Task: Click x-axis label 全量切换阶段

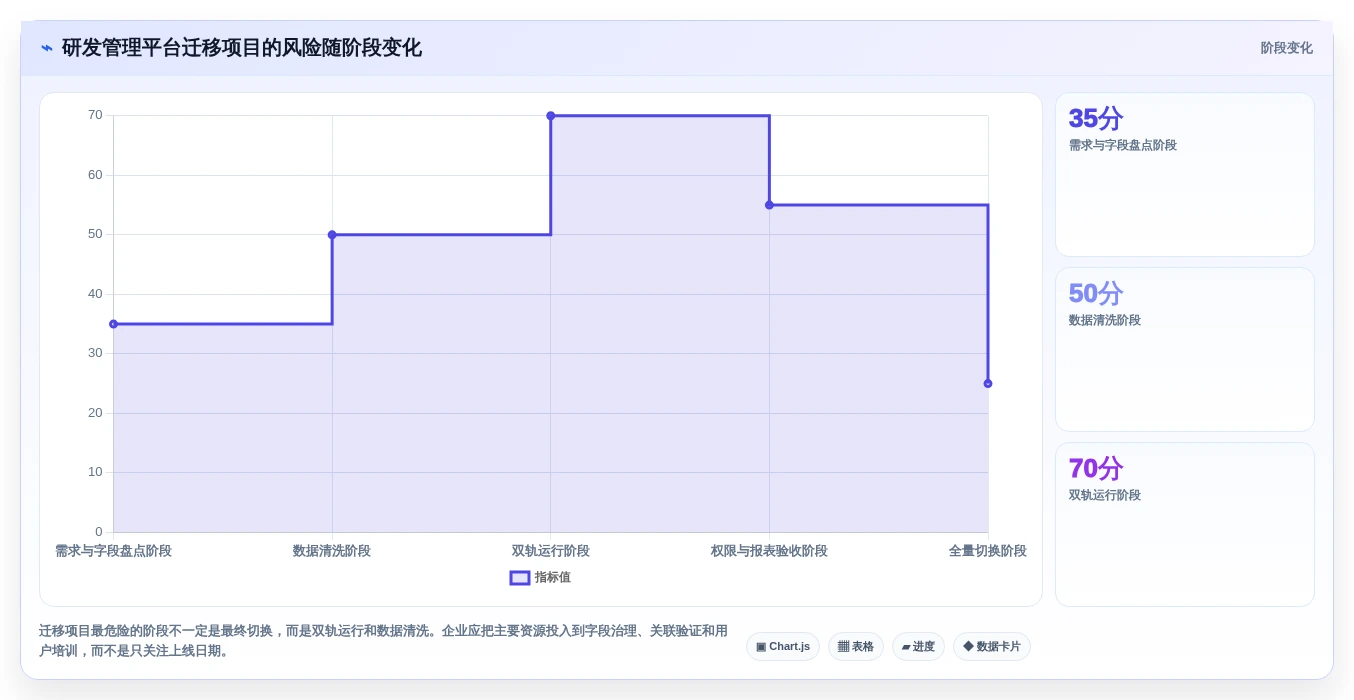Action: [x=988, y=551]
